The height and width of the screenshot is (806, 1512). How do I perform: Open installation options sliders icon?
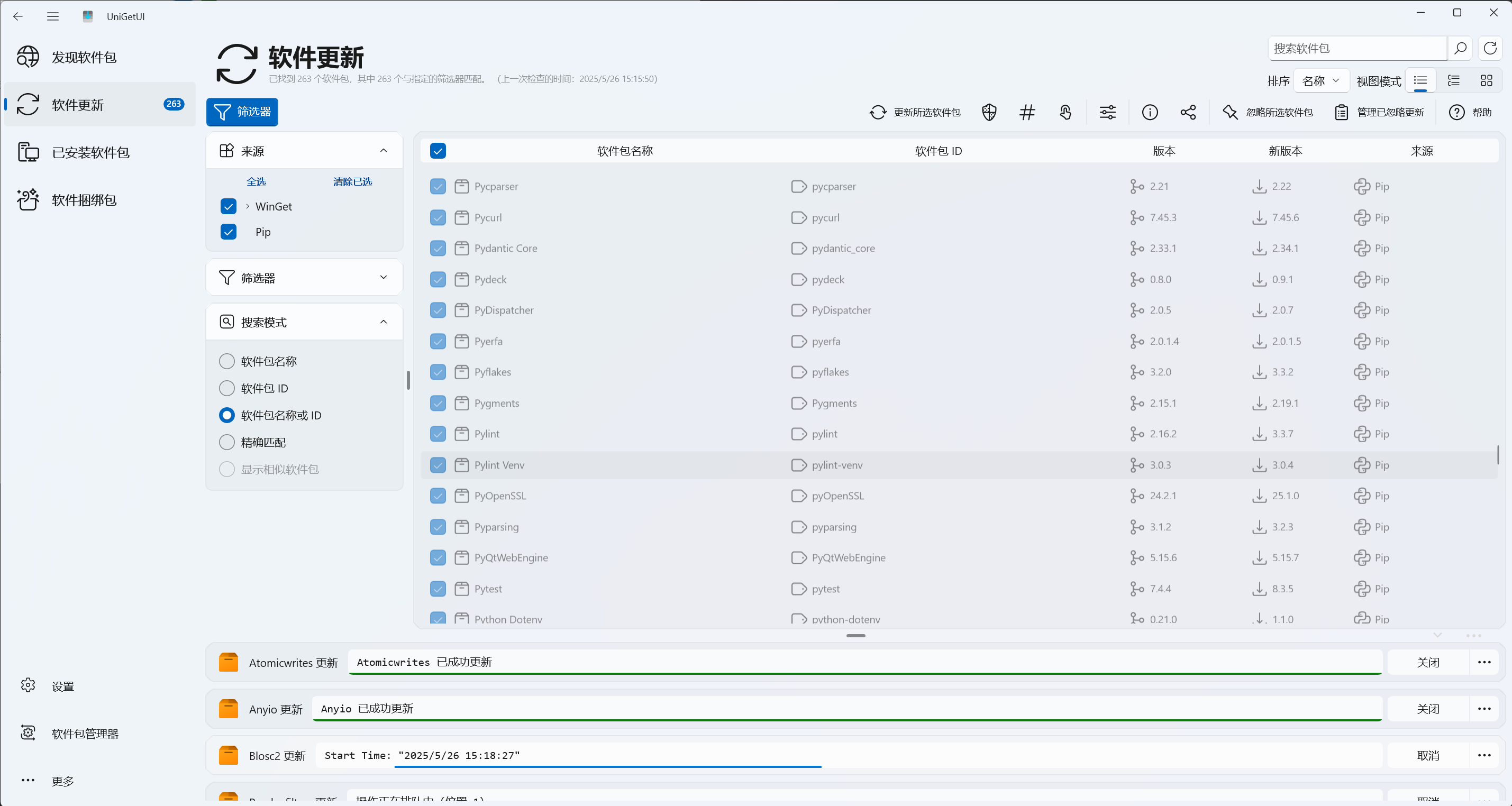click(x=1108, y=112)
